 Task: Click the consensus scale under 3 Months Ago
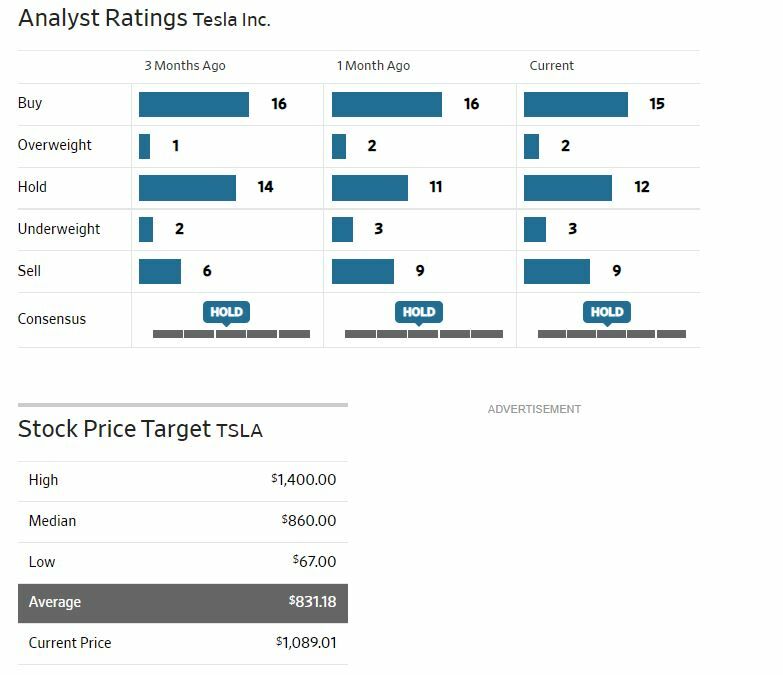(231, 334)
